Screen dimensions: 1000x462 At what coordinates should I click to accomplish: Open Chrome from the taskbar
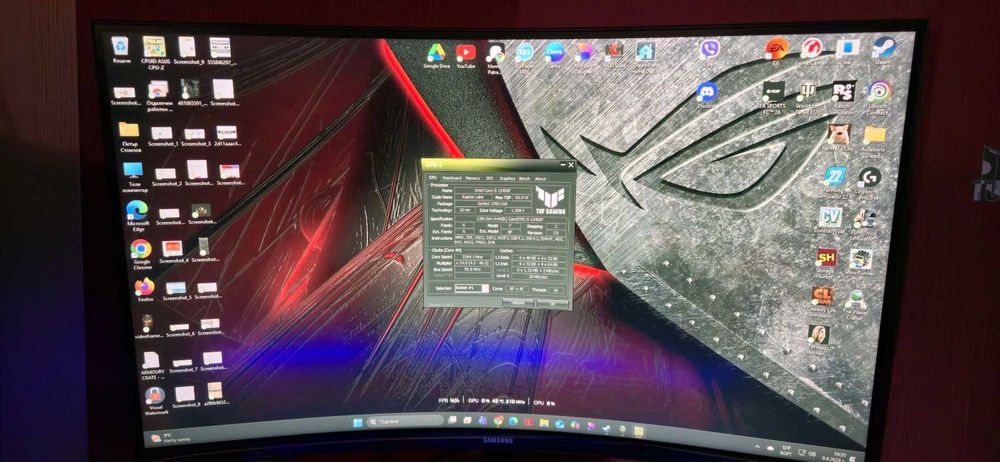pyautogui.click(x=498, y=422)
